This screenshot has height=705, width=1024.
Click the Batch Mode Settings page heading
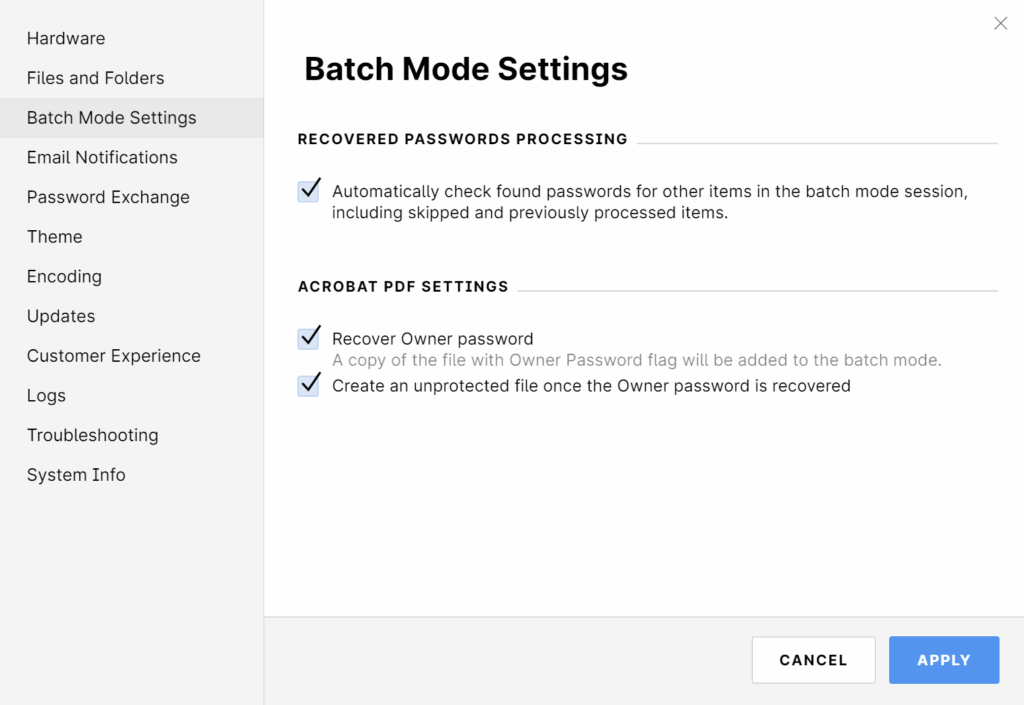click(466, 69)
